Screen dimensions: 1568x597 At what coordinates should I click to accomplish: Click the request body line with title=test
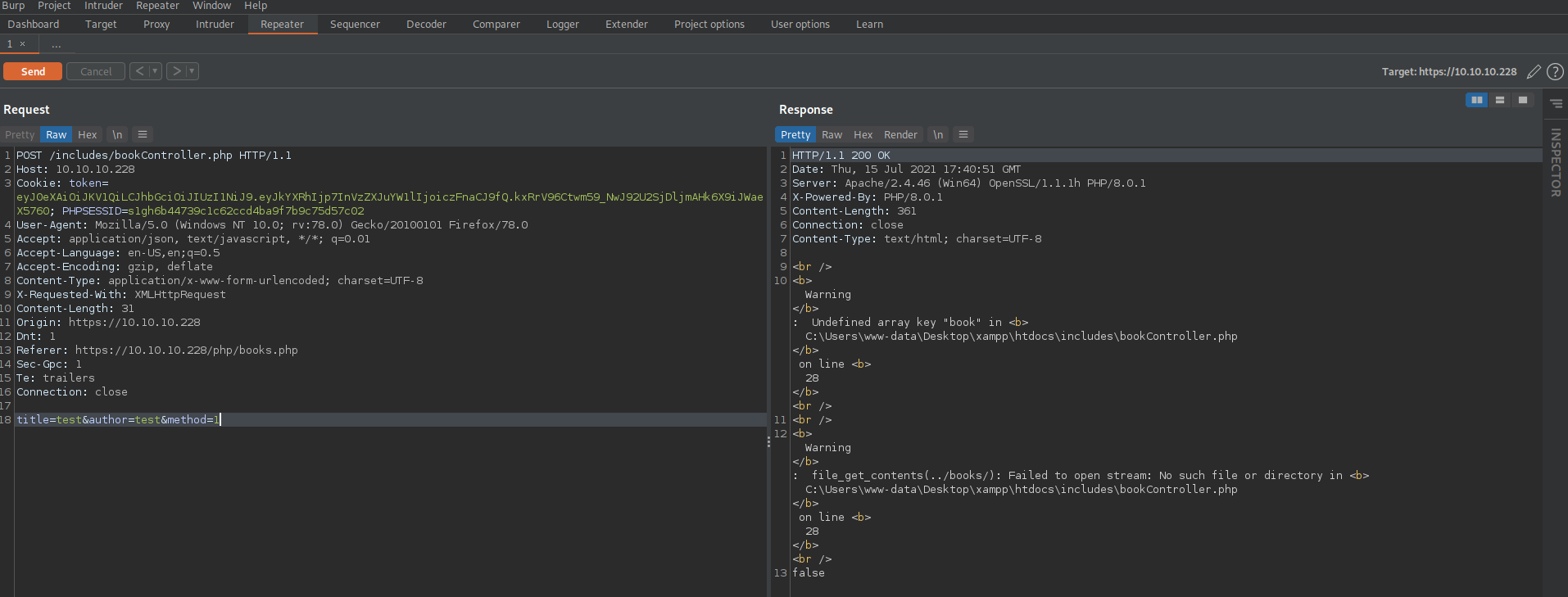(391, 420)
